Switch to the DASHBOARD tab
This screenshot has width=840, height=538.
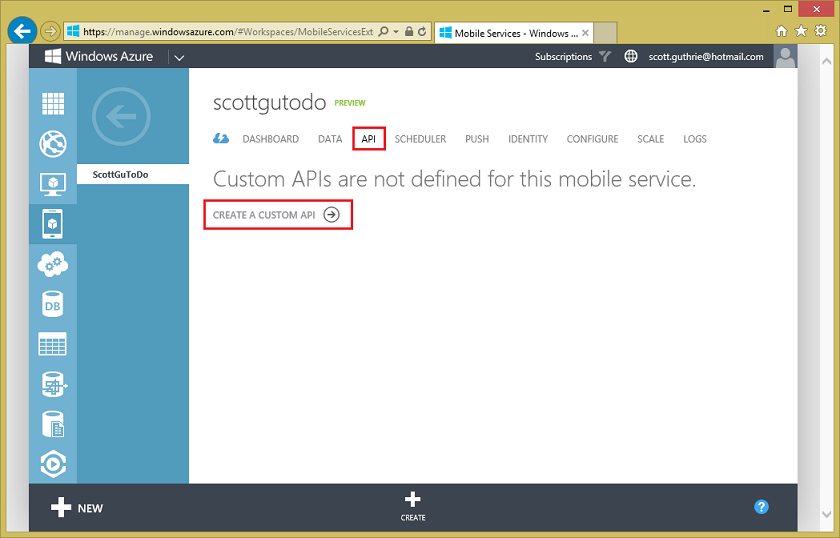271,139
